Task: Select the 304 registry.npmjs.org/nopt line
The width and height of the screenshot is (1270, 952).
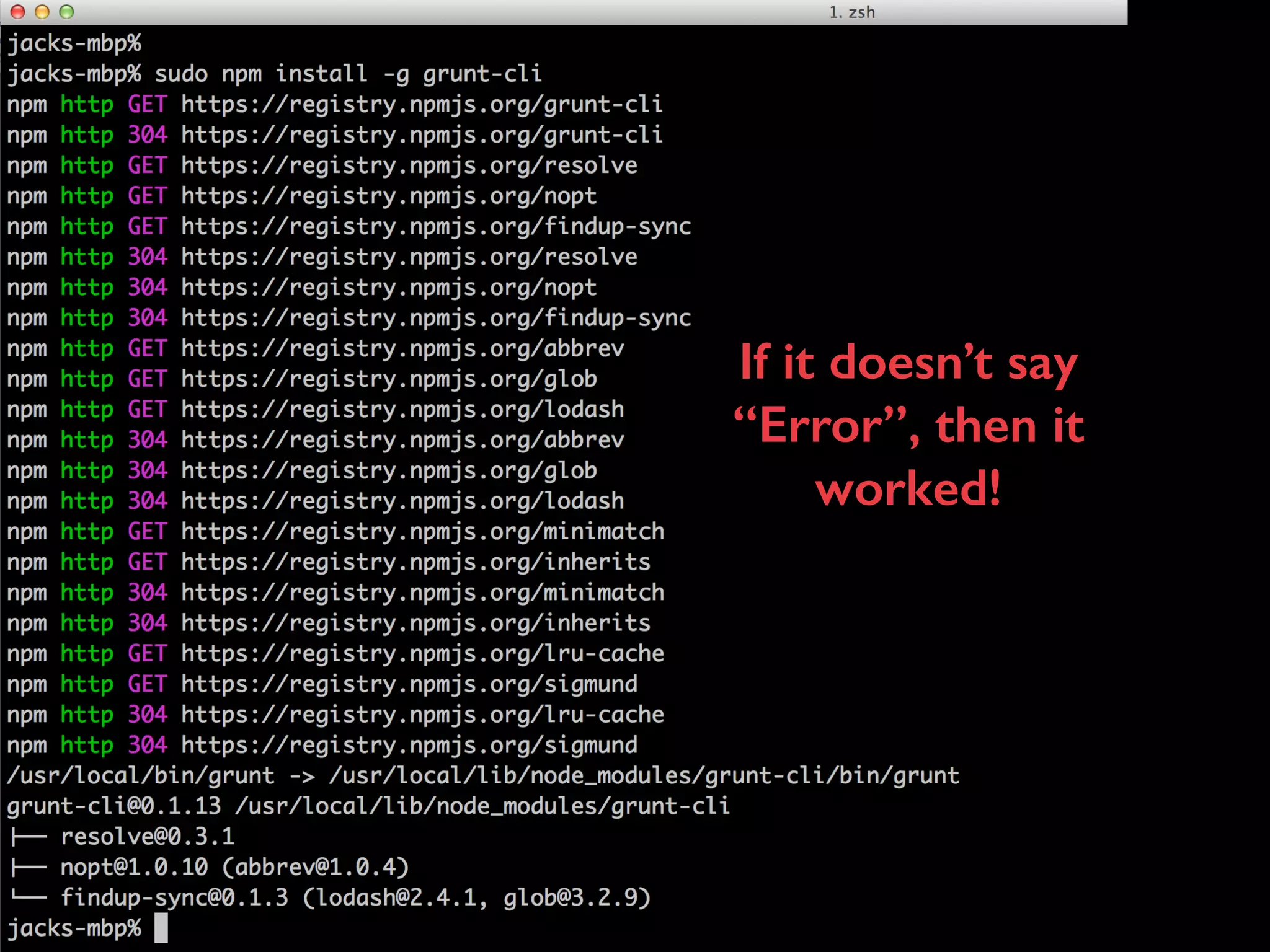Action: (302, 288)
